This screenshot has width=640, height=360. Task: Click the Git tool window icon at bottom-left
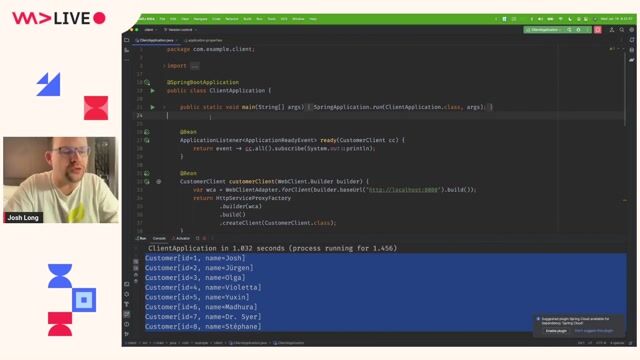pos(127,334)
